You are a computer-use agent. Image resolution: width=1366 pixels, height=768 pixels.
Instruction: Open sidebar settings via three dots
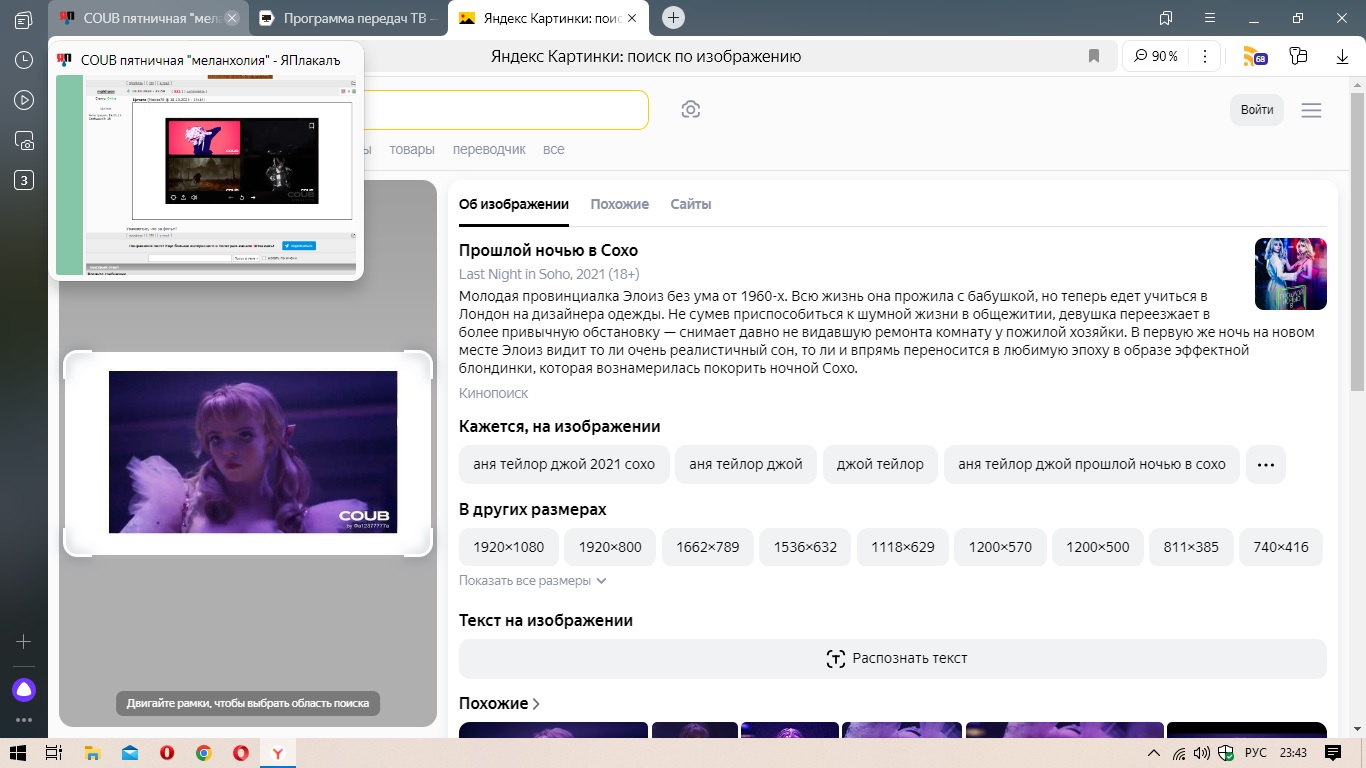click(24, 720)
